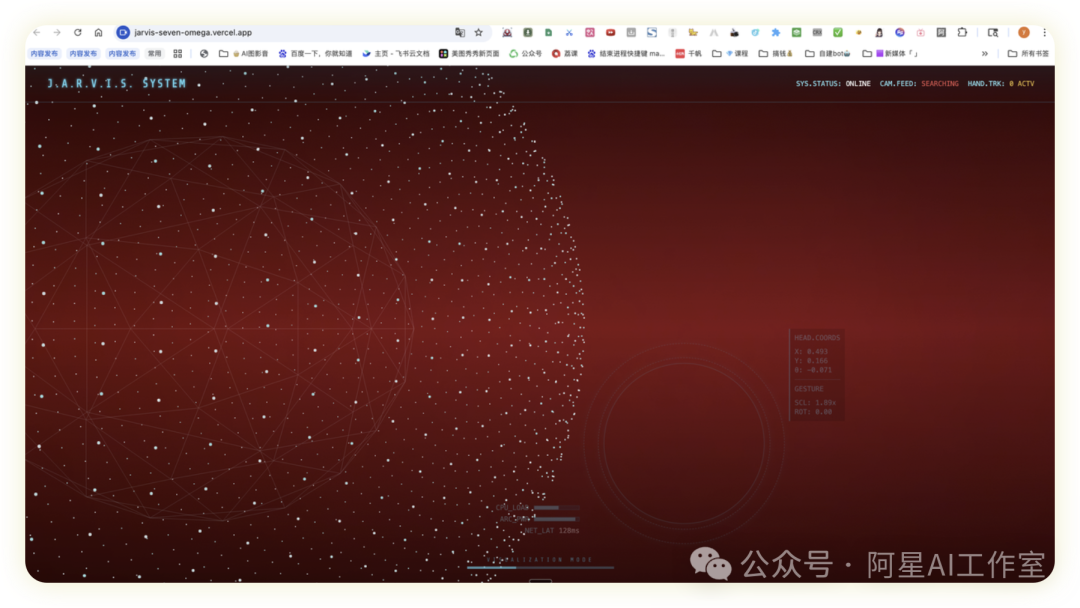Expand the 课程 bookmark folder
Screen dimensions: 1080x608
tap(730, 54)
